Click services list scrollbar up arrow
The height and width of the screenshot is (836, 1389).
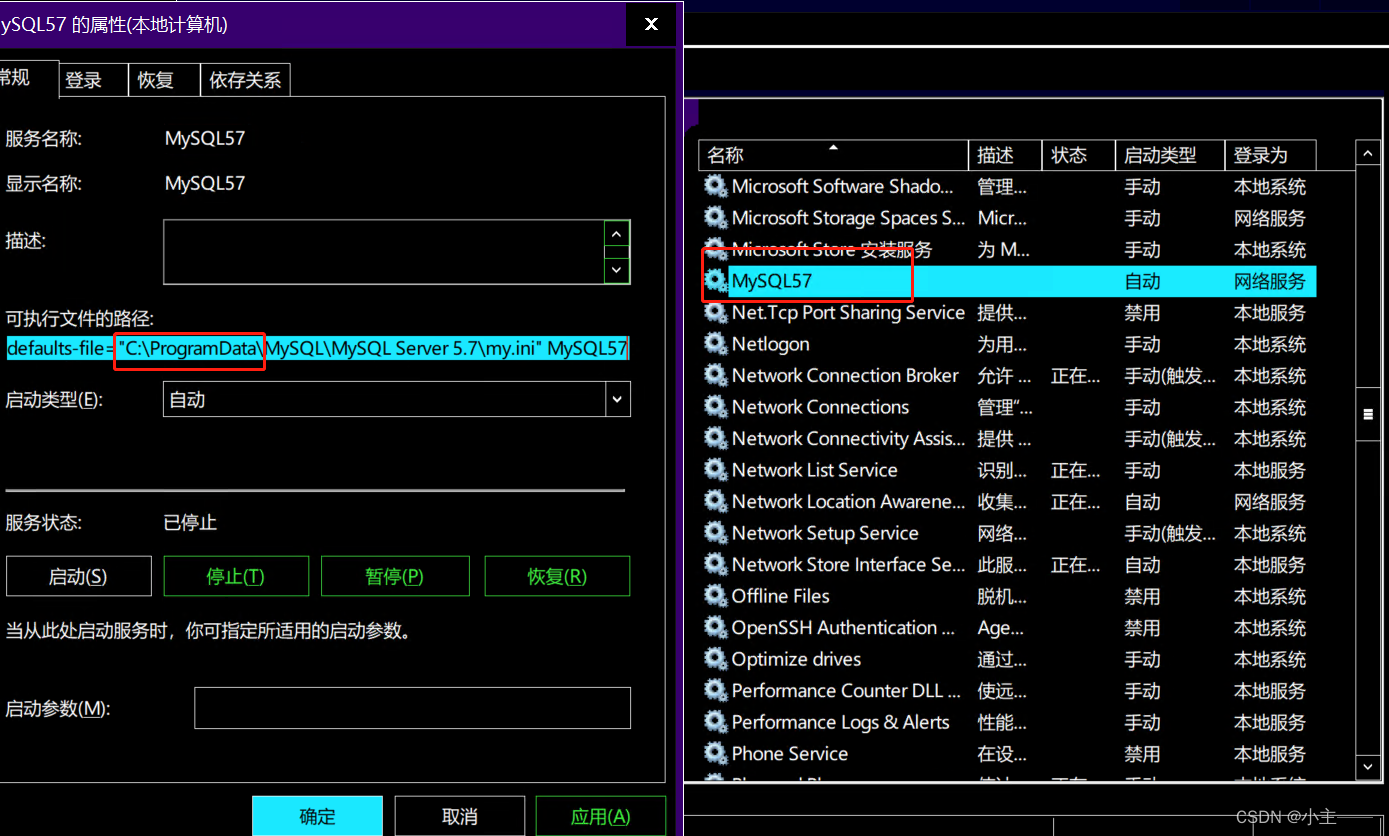tap(1368, 154)
